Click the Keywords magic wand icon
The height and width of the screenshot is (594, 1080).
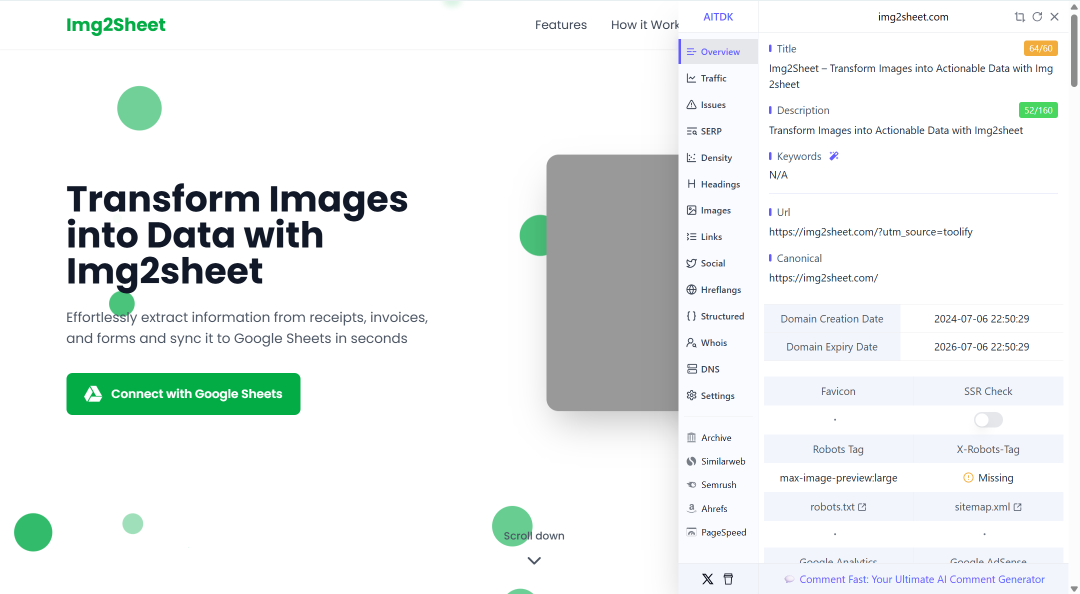(x=833, y=156)
